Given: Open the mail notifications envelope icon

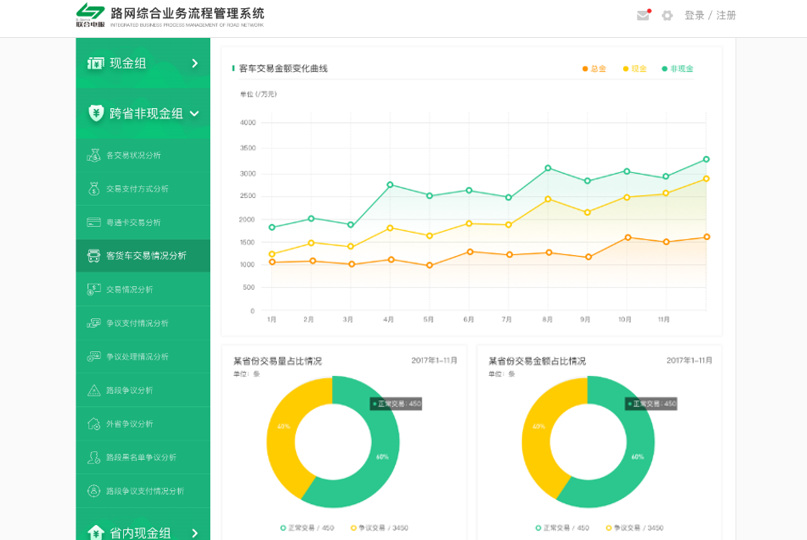Looking at the screenshot, I should 643,15.
